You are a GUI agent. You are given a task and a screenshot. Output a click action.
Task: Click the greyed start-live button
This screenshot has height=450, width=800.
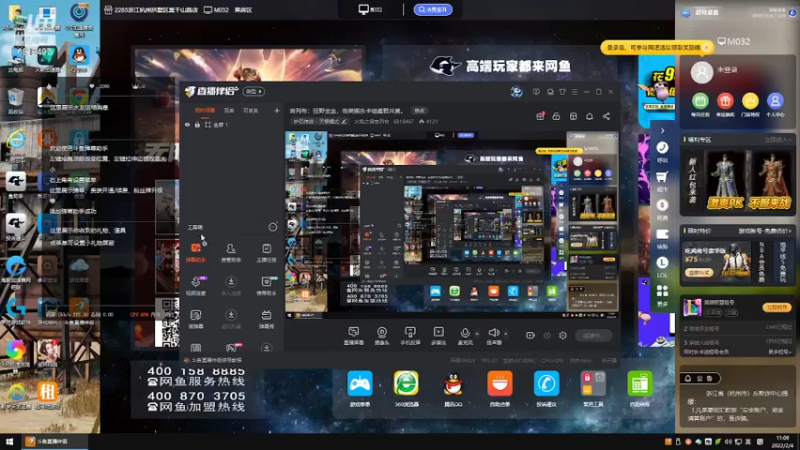(594, 335)
